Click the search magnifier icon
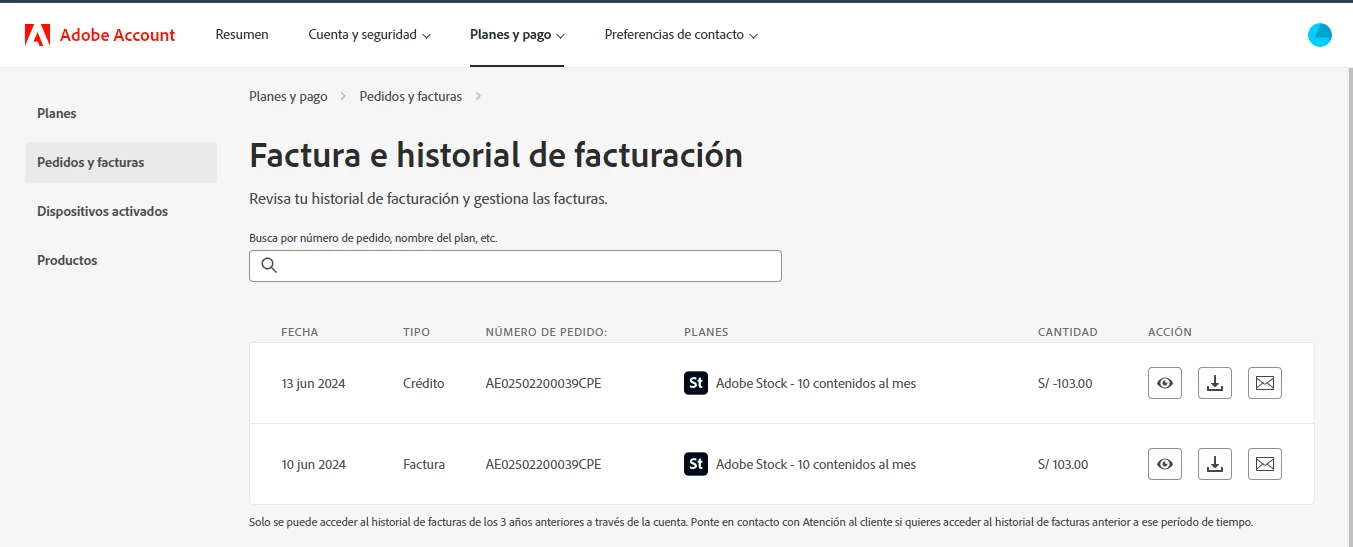The width and height of the screenshot is (1353, 547). [268, 265]
